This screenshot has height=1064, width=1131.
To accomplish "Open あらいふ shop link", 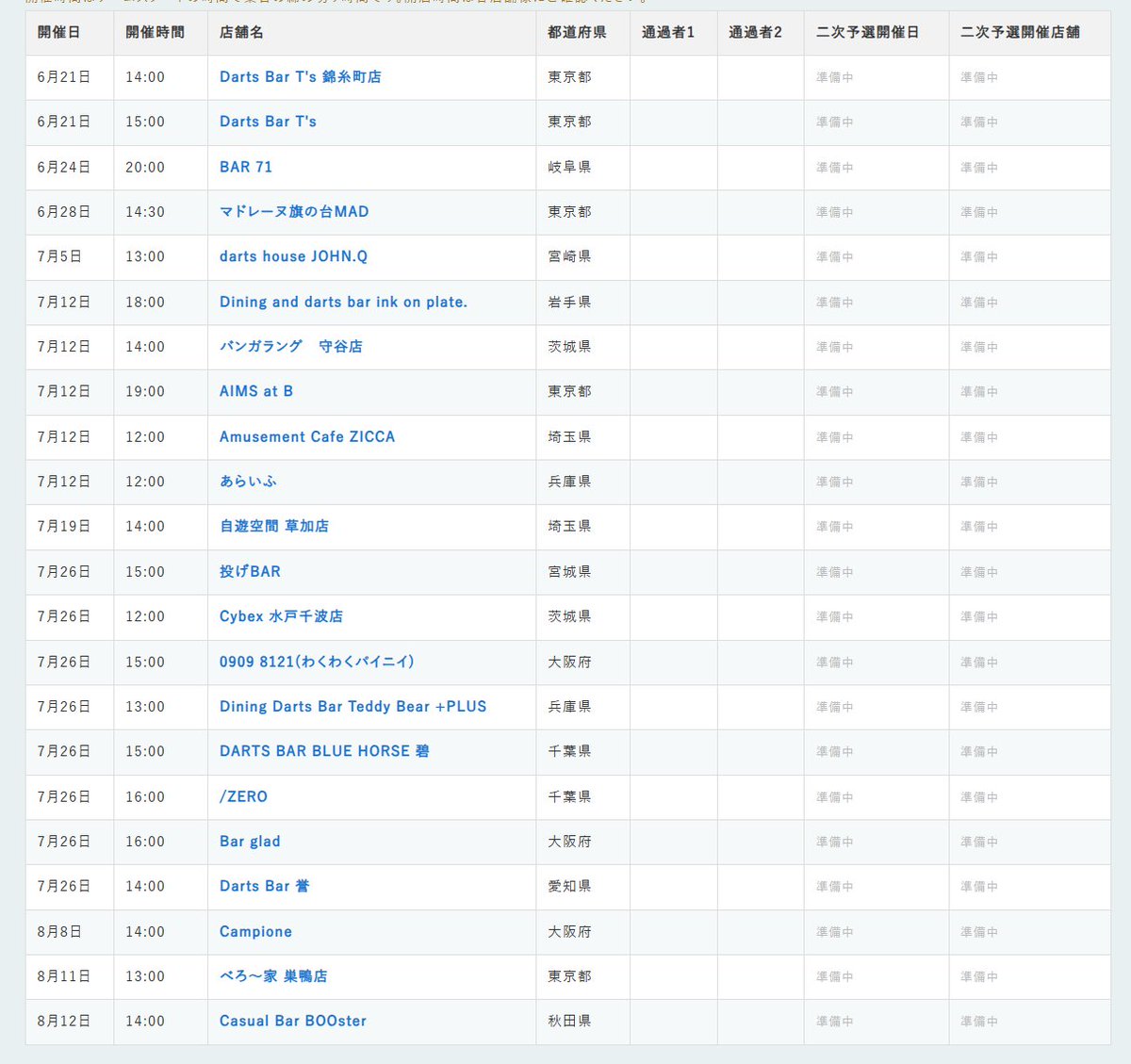I will 248,482.
